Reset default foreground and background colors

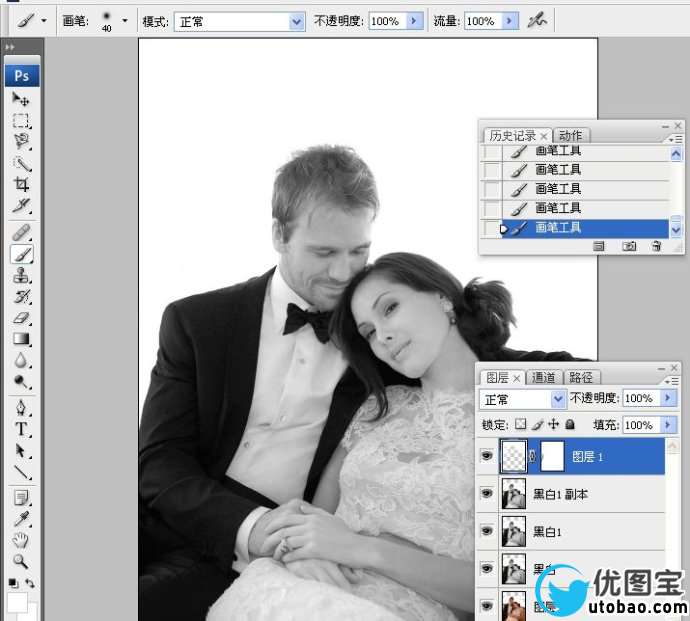pos(13,583)
